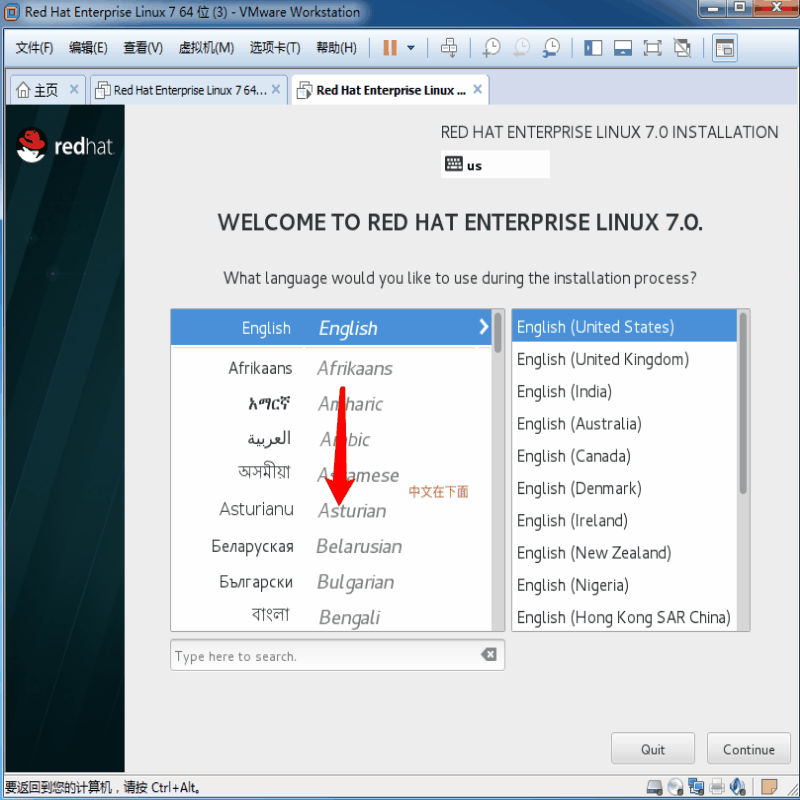This screenshot has width=800, height=800.
Task: Open the 帮助(H) menu
Action: (x=336, y=48)
